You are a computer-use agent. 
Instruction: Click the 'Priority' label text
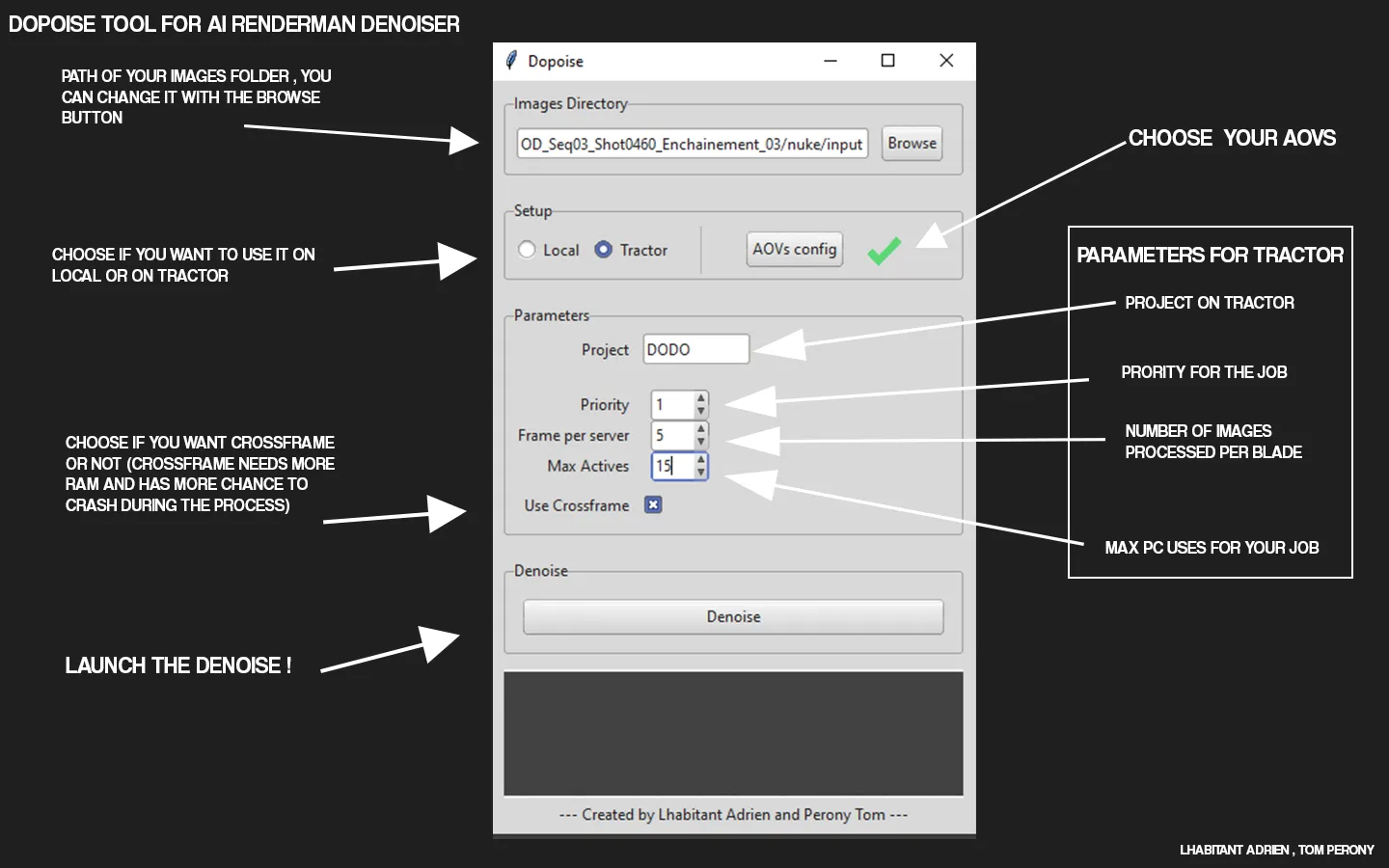tap(605, 405)
